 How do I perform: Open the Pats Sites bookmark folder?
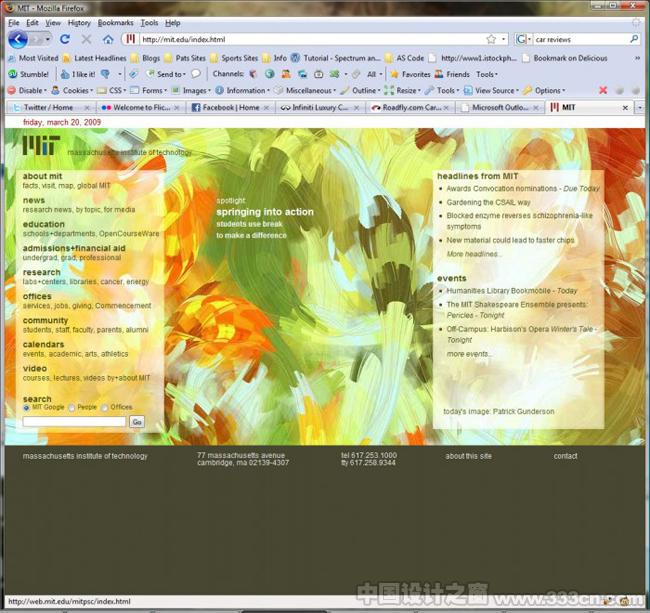pyautogui.click(x=185, y=58)
